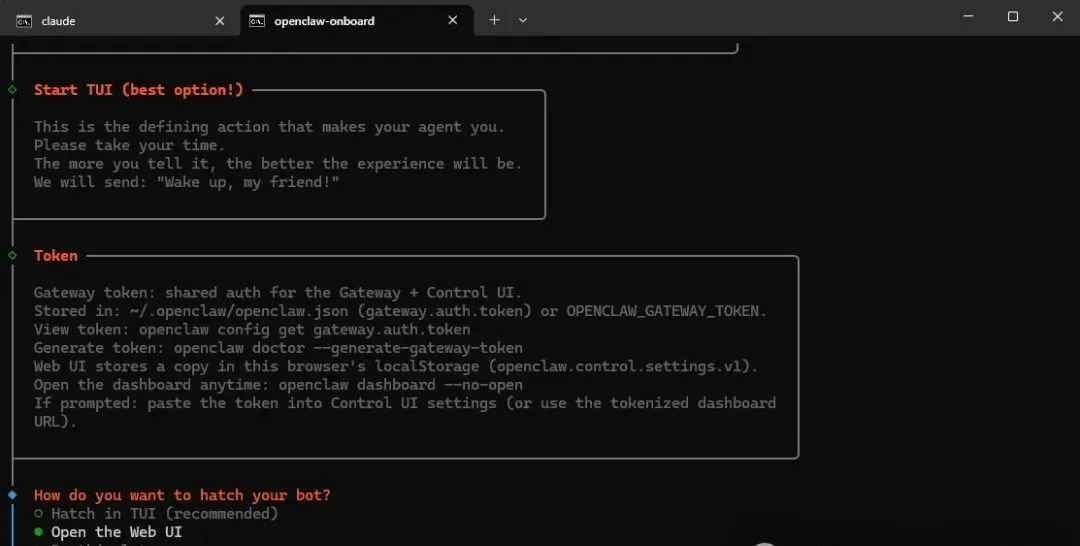Screen dimensions: 1080x546
Task: Click the 'Gateway token: shared auth' line
Action: tap(278, 293)
